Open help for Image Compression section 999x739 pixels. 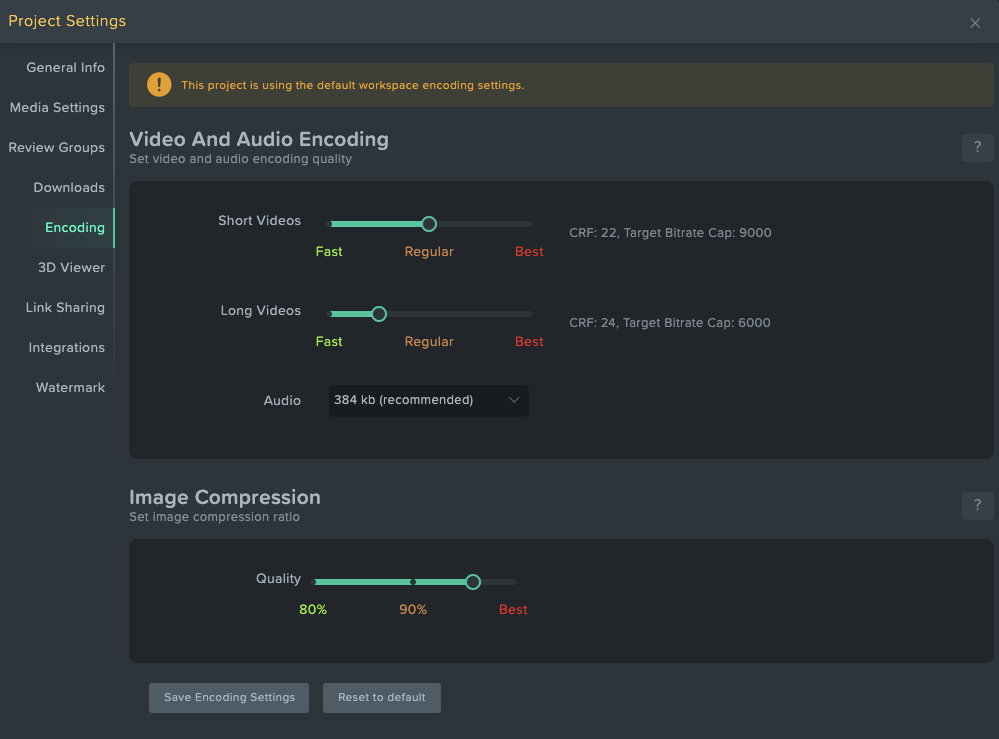977,506
